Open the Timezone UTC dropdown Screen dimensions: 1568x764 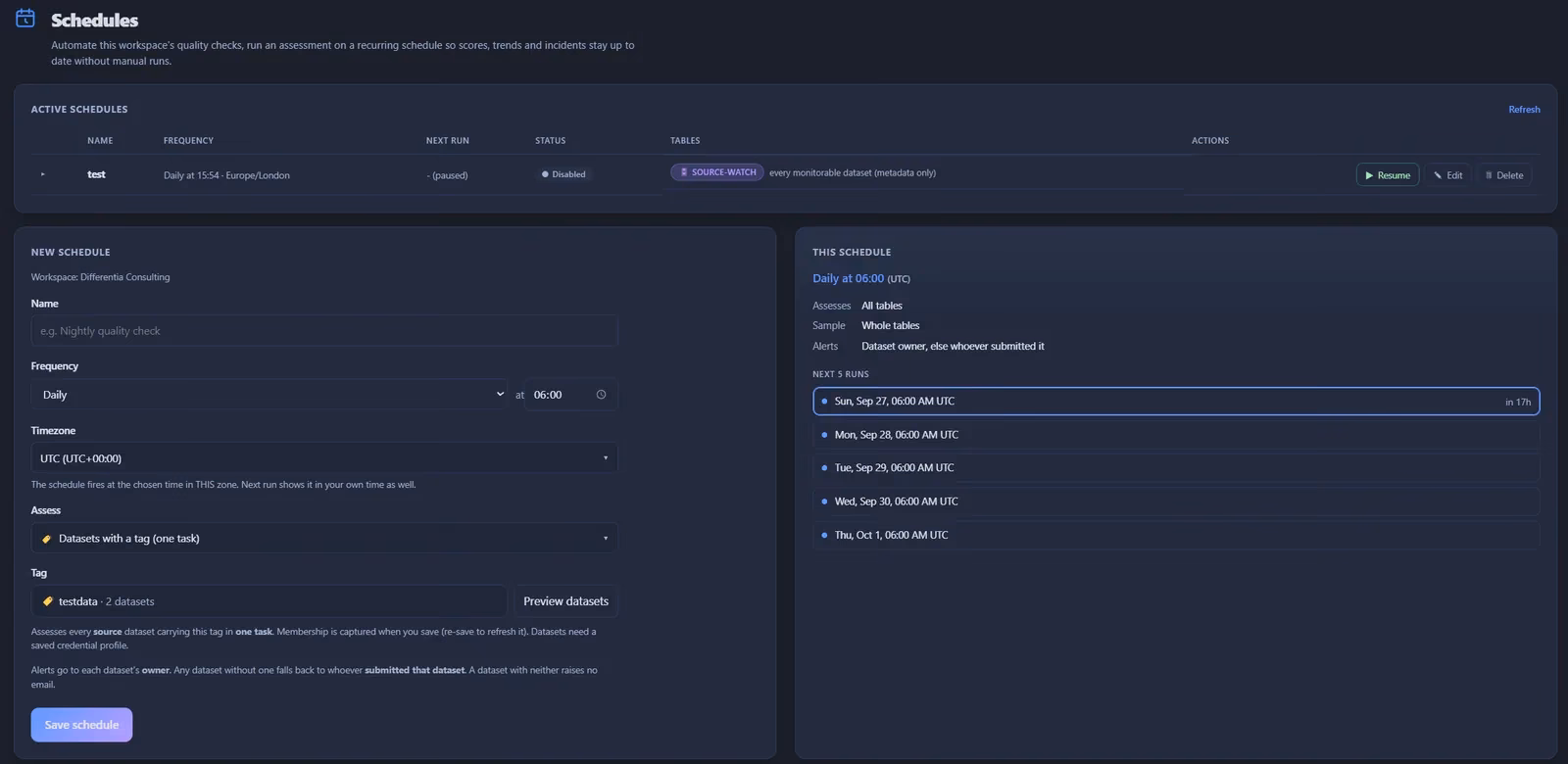pyautogui.click(x=324, y=458)
